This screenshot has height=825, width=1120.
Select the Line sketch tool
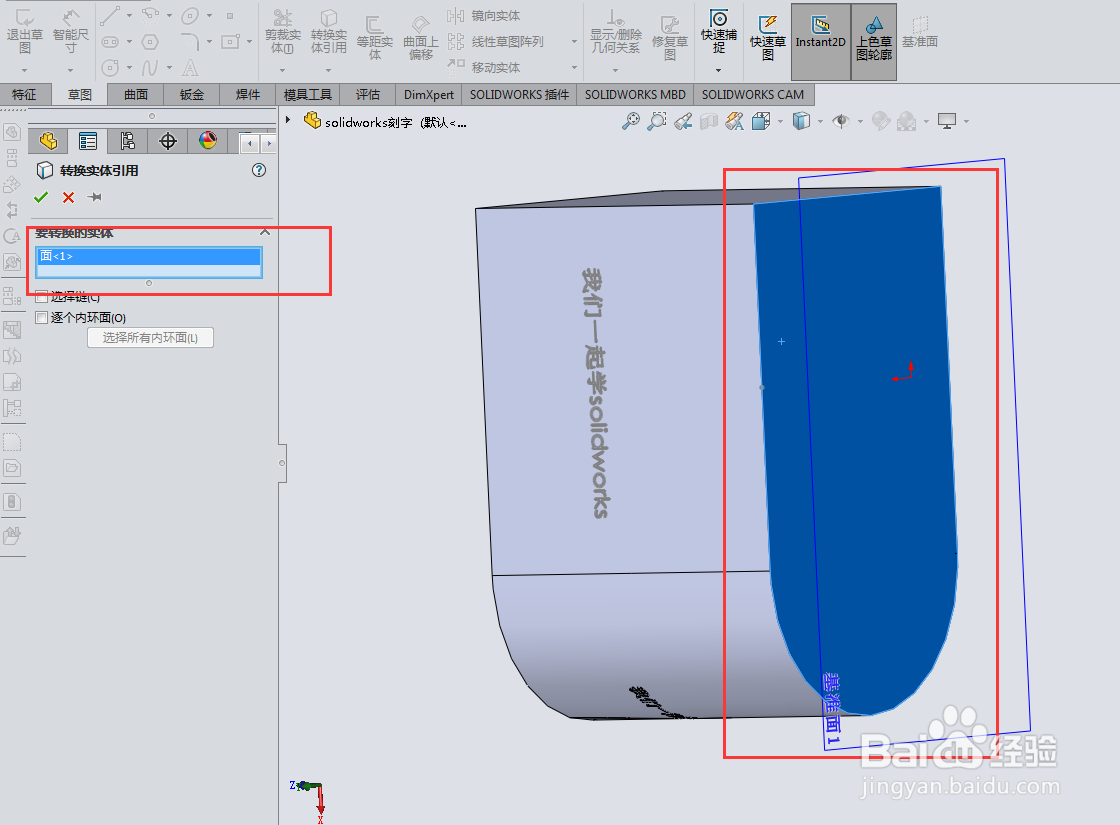coord(110,15)
